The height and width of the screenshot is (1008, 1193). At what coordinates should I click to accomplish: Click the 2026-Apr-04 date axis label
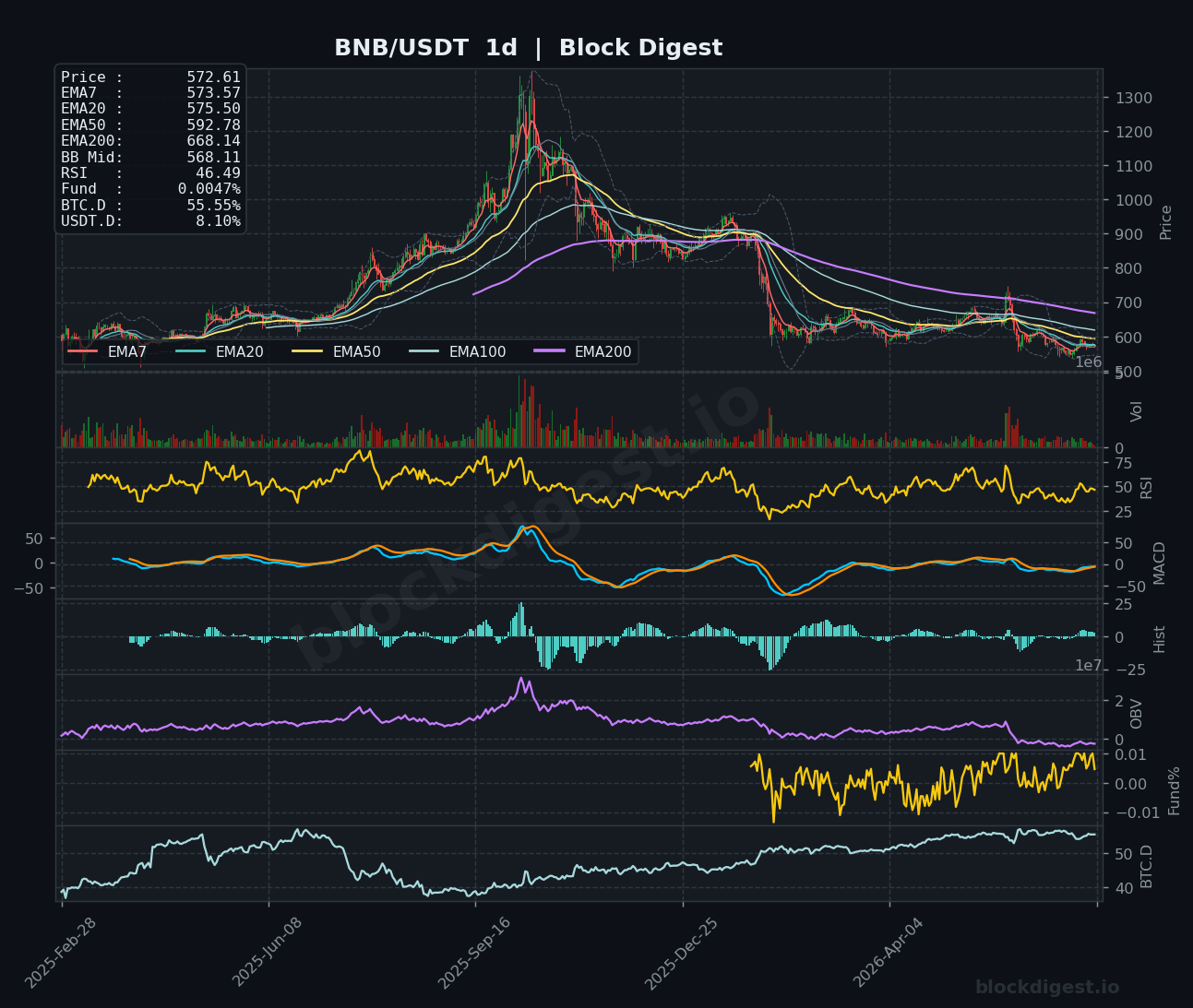tap(888, 954)
